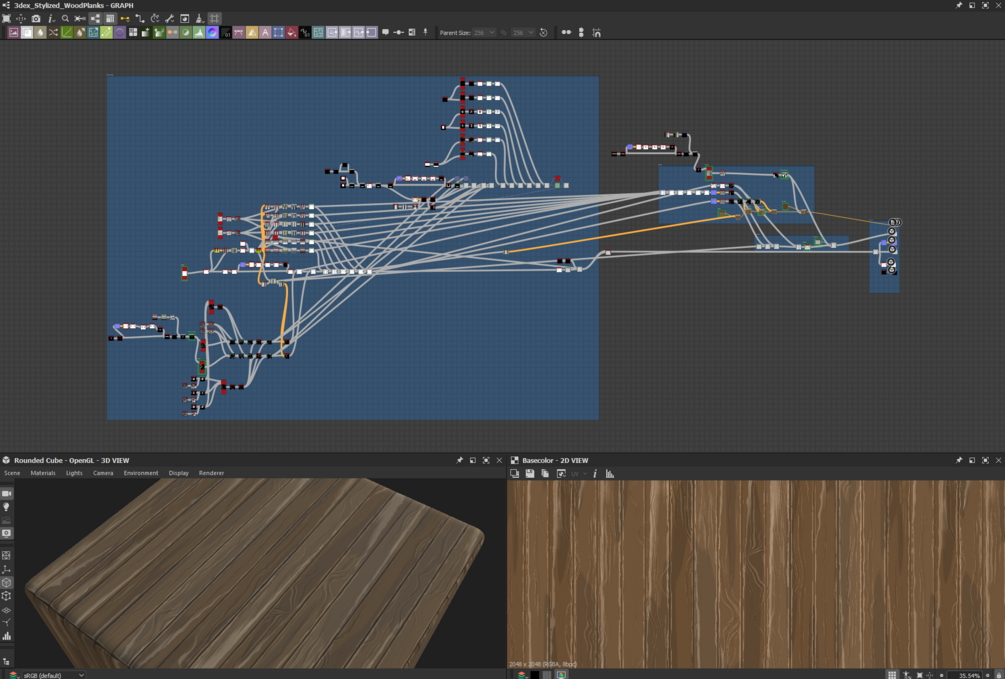Add a Grayscale Conversion node
The height and width of the screenshot is (679, 1005).
click(x=172, y=32)
